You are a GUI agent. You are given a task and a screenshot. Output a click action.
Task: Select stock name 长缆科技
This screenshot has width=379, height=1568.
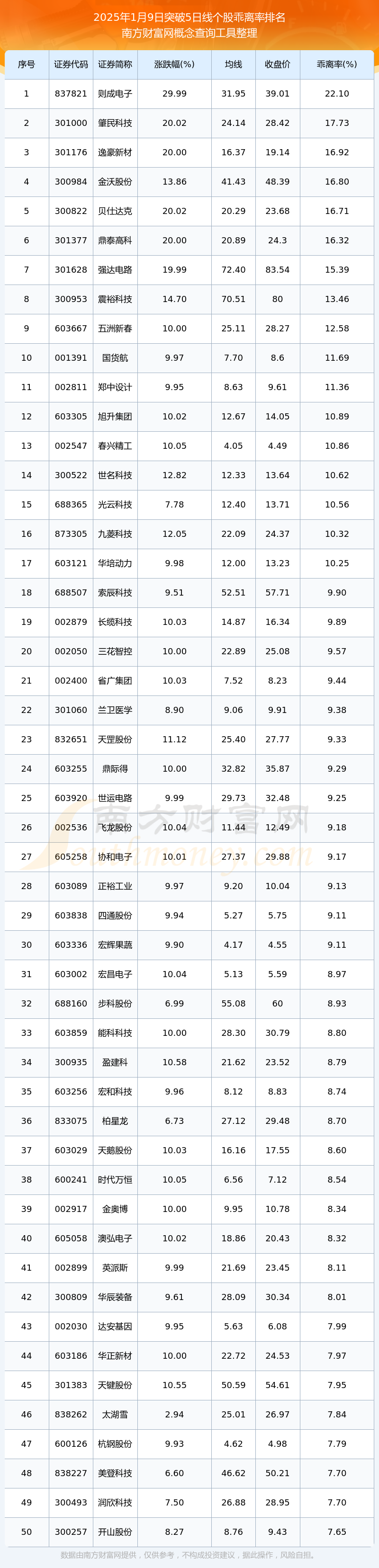click(115, 622)
